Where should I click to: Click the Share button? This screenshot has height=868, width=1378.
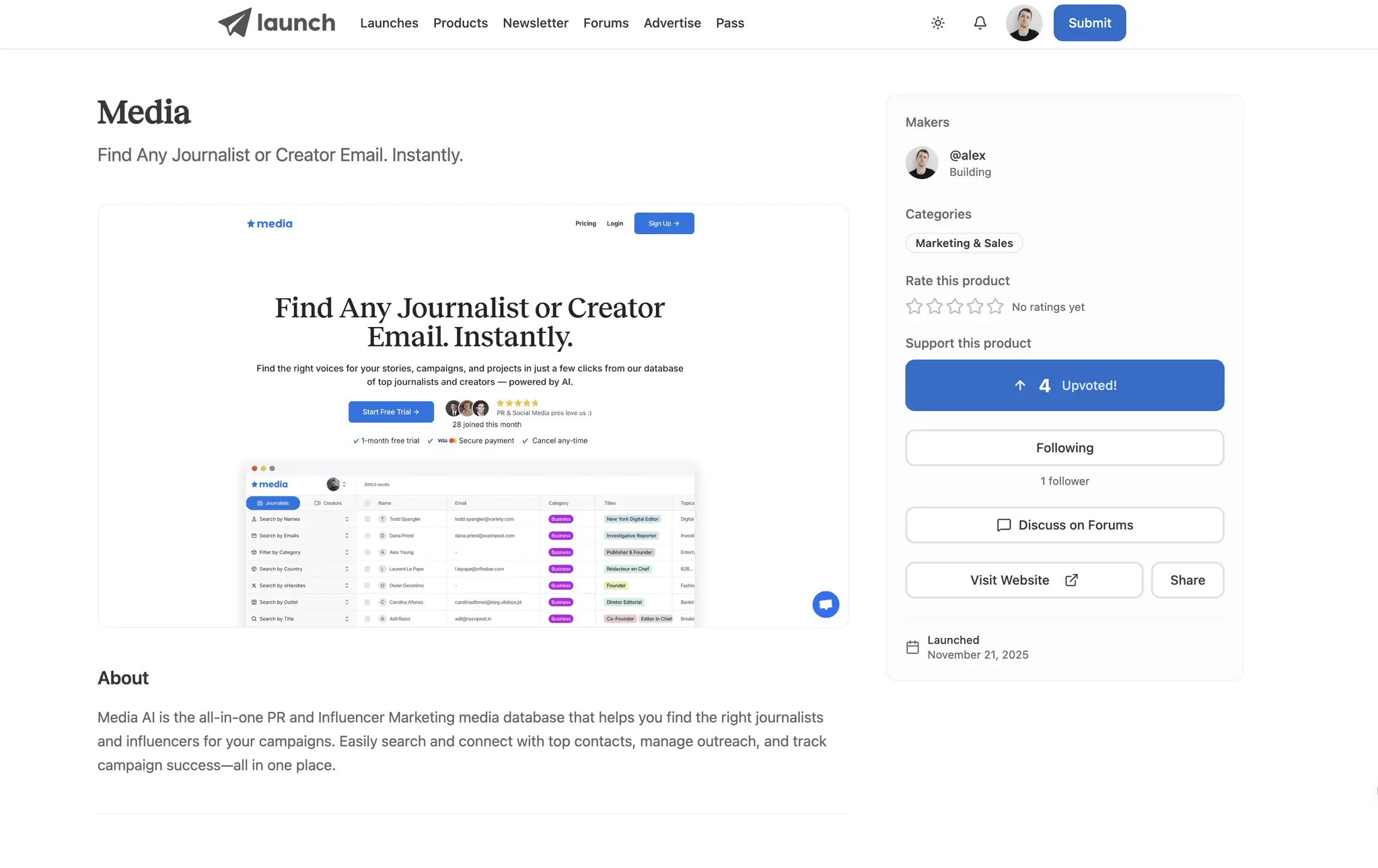tap(1188, 580)
